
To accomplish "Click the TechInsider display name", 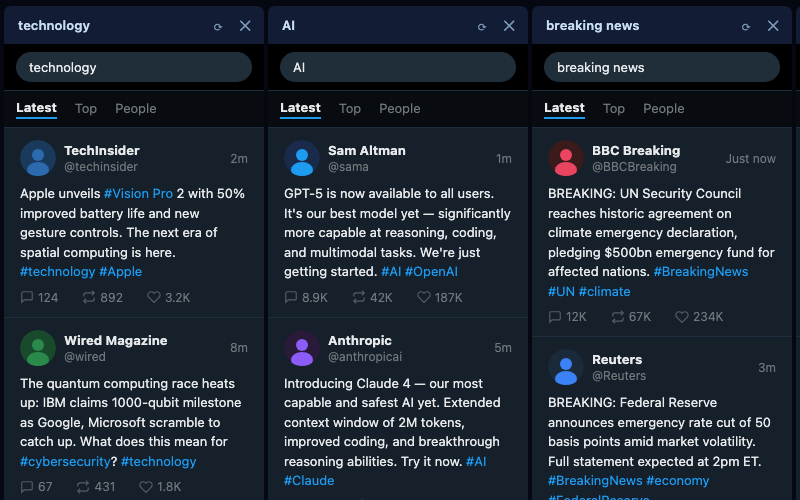I will 102,151.
